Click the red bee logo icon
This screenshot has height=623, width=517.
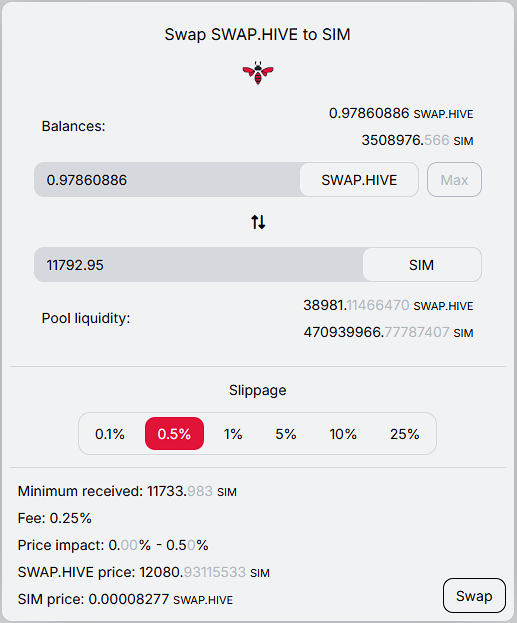pos(258,73)
